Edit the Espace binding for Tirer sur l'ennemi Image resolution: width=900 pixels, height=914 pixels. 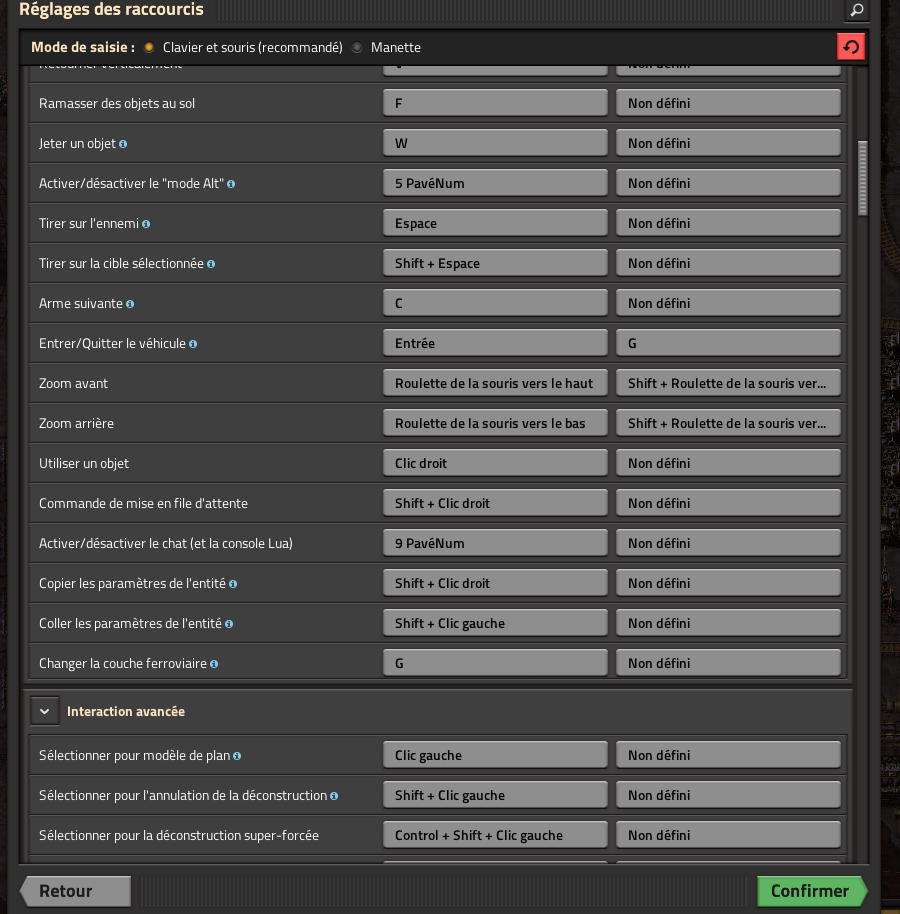pyautogui.click(x=495, y=223)
